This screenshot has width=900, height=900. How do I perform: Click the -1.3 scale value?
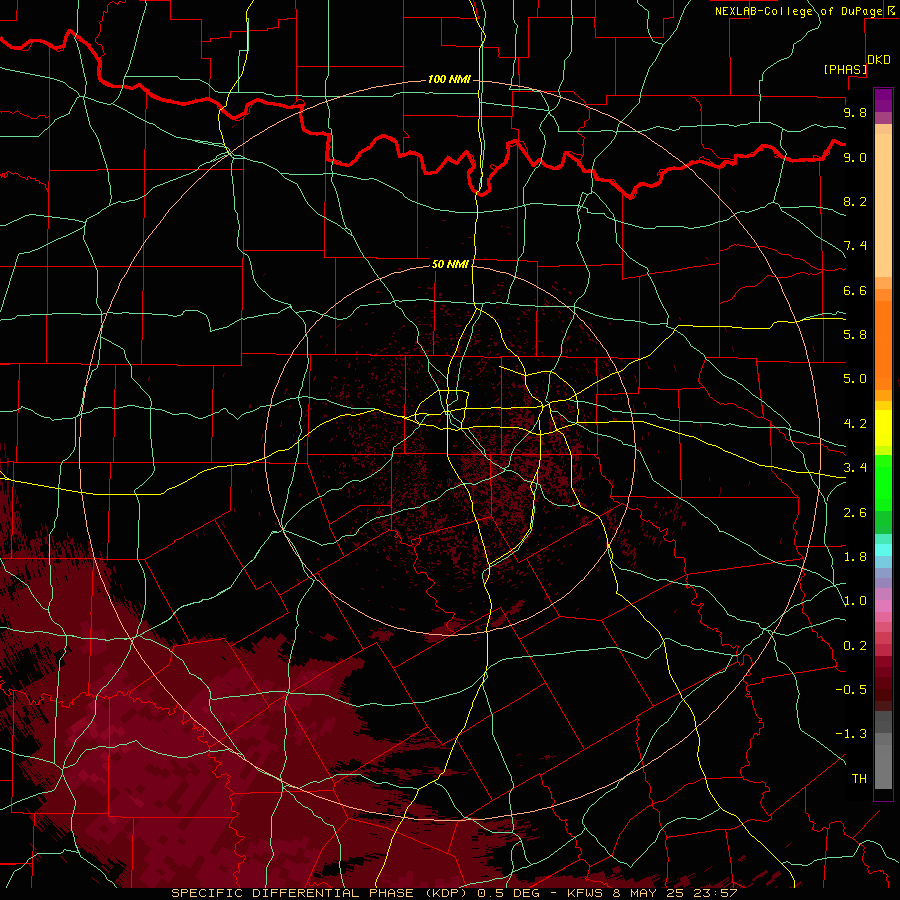(851, 734)
